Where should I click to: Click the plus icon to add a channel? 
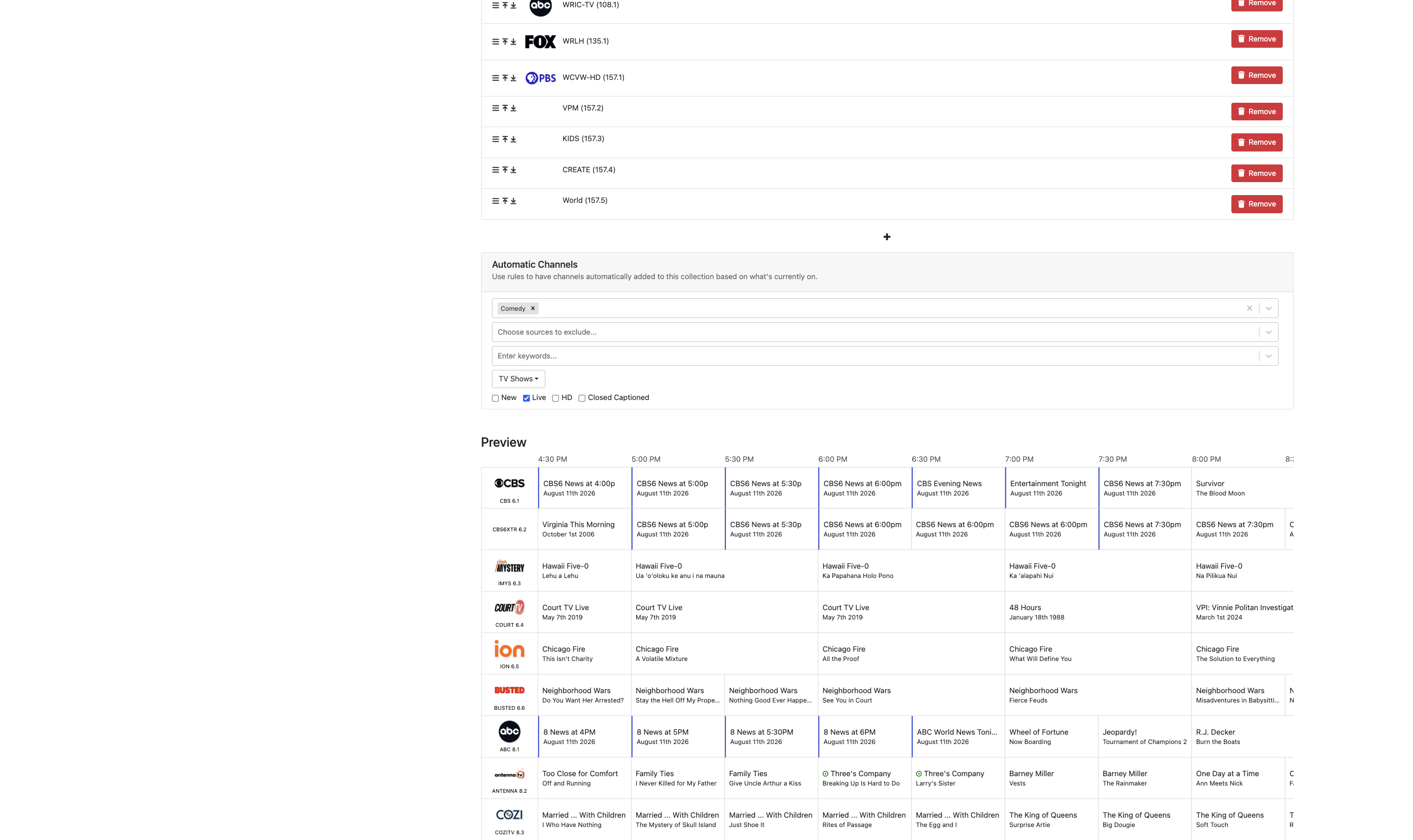click(x=886, y=237)
